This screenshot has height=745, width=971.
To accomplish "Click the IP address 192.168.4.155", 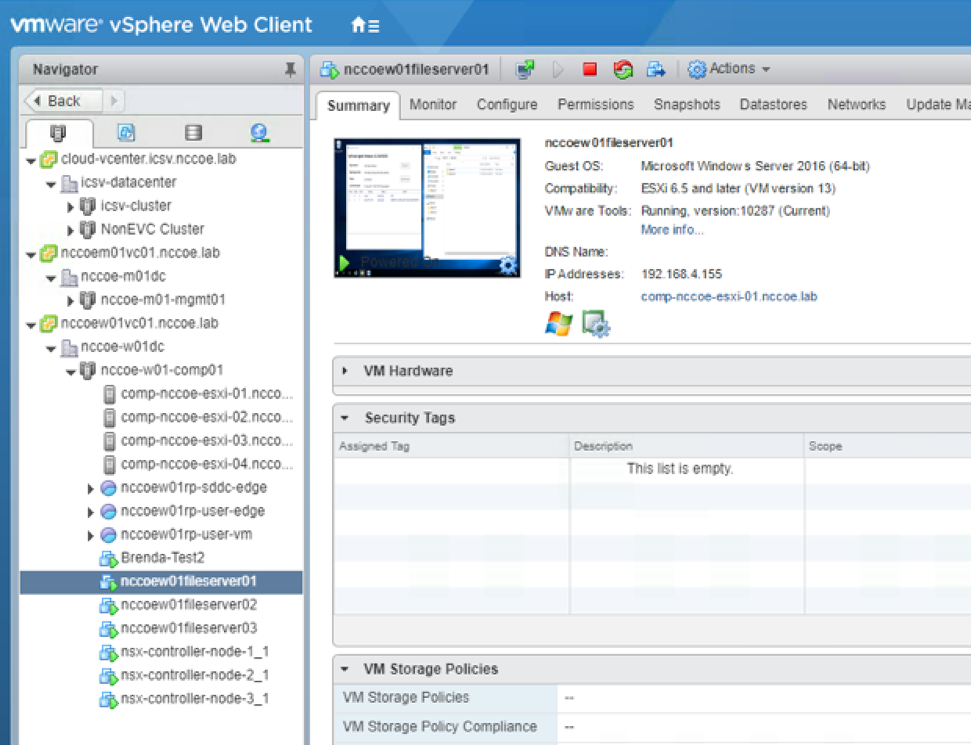I will pos(682,274).
